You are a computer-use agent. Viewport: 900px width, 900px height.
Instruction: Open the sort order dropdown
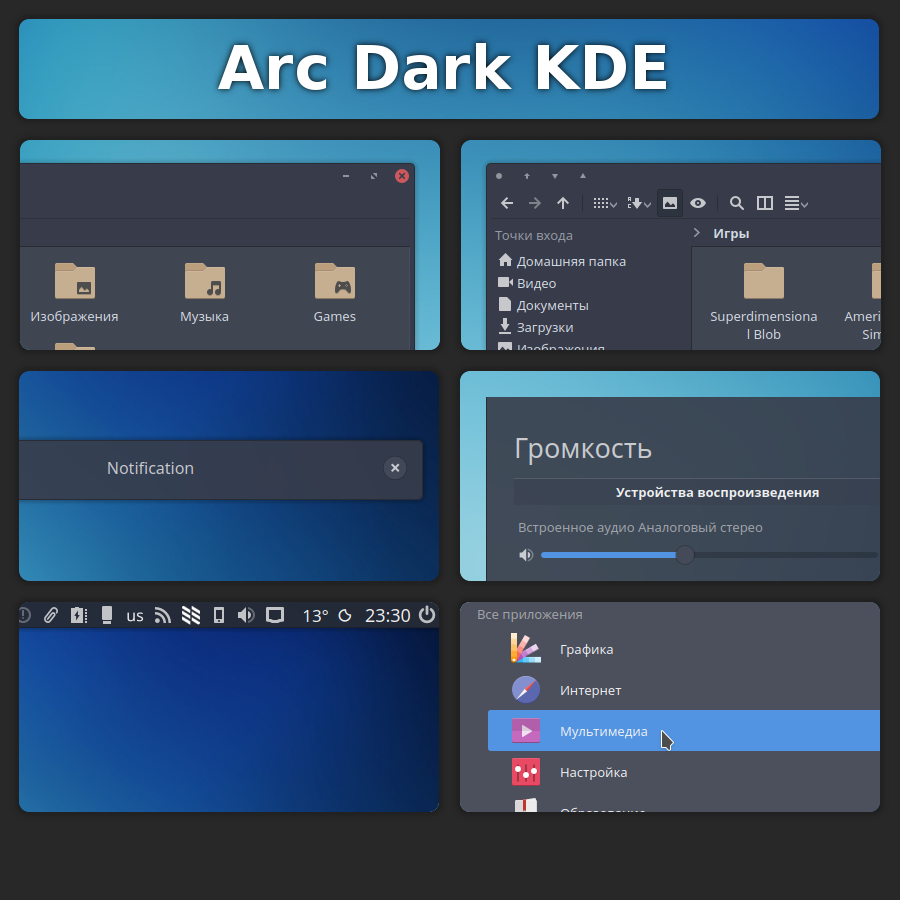pos(639,203)
